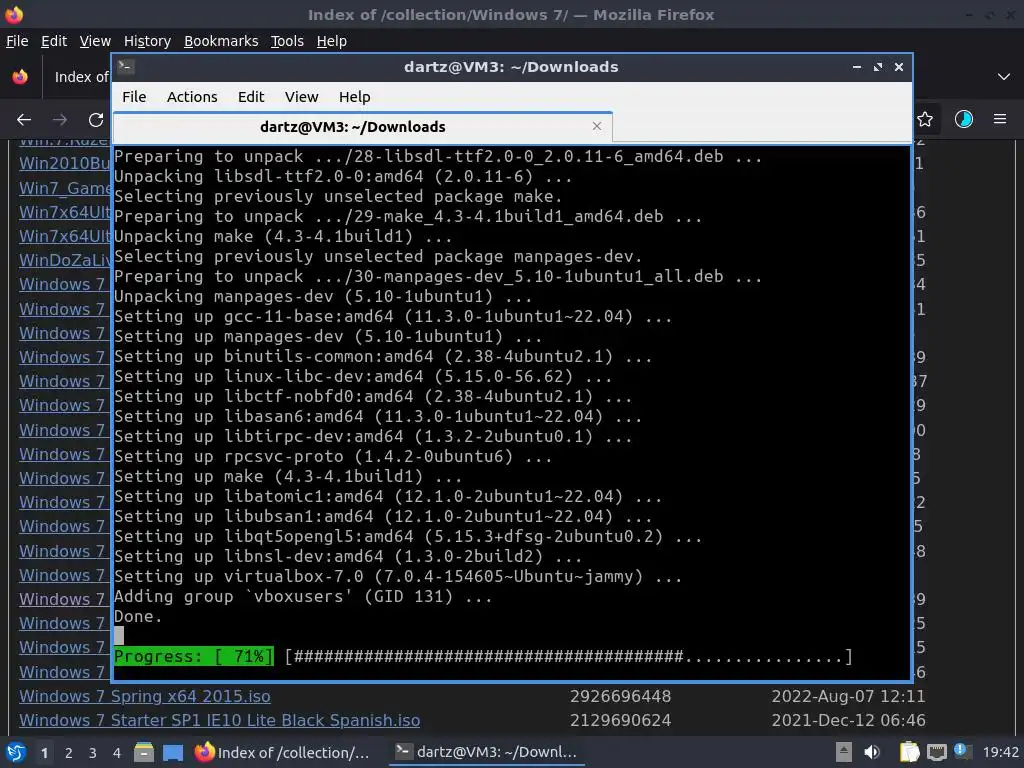1024x768 pixels.
Task: Select the Firefox 'Index of' tab
Action: (x=80, y=77)
